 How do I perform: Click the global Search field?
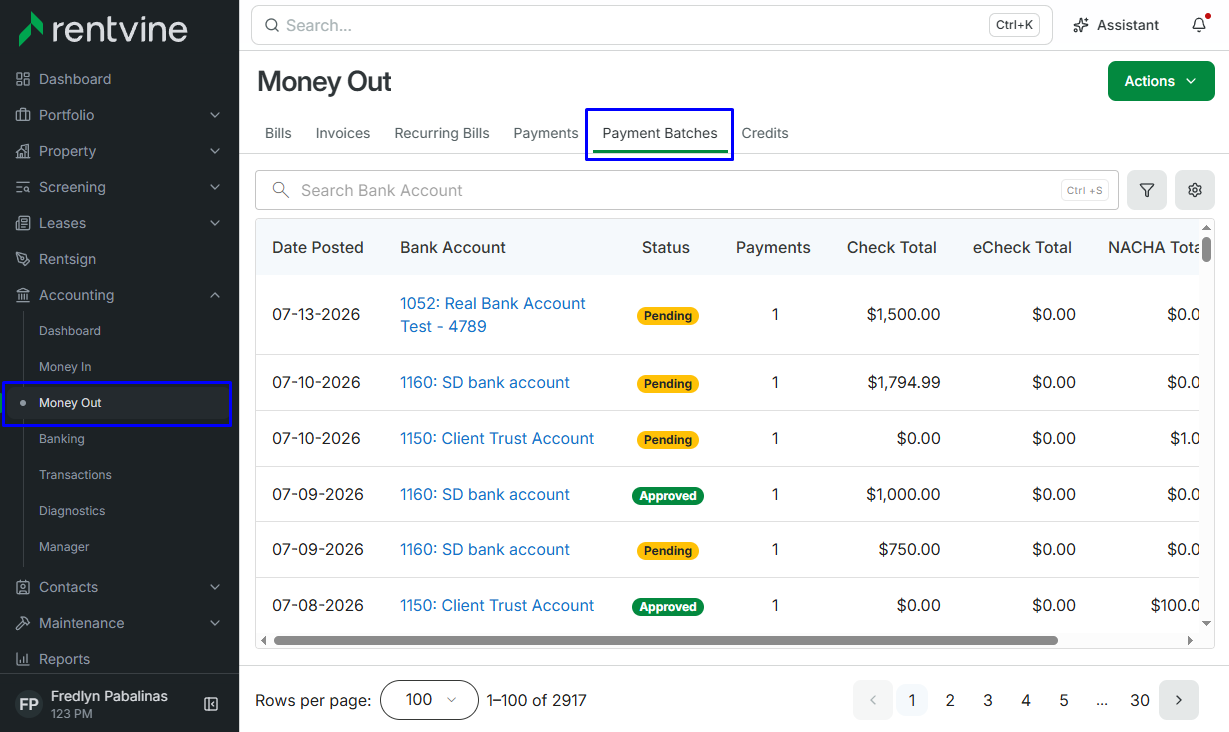point(652,25)
